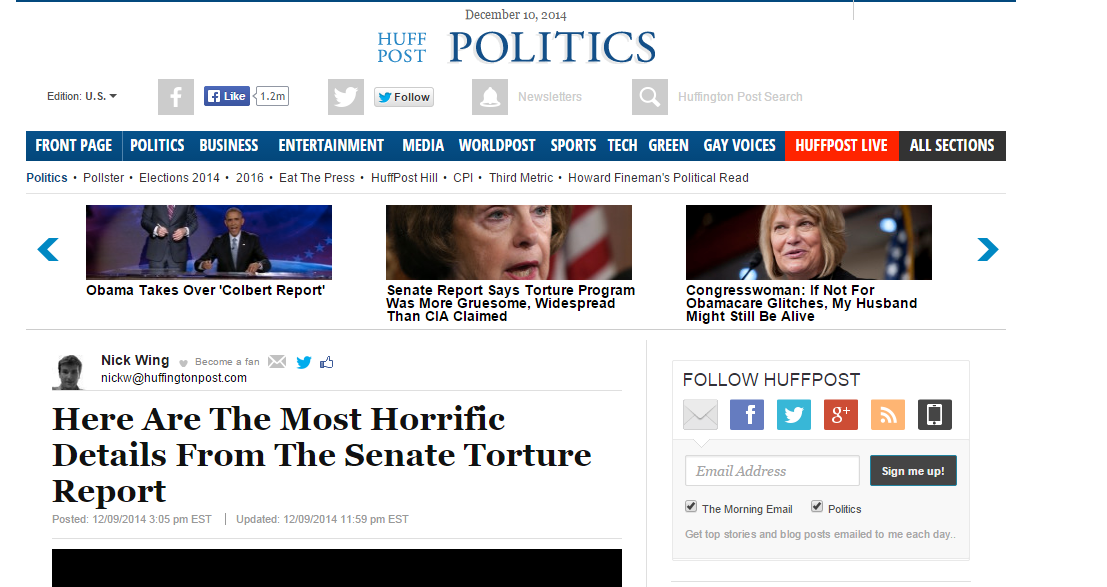1107x587 pixels.
Task: Open the HuffPost Live menu item
Action: click(x=842, y=146)
